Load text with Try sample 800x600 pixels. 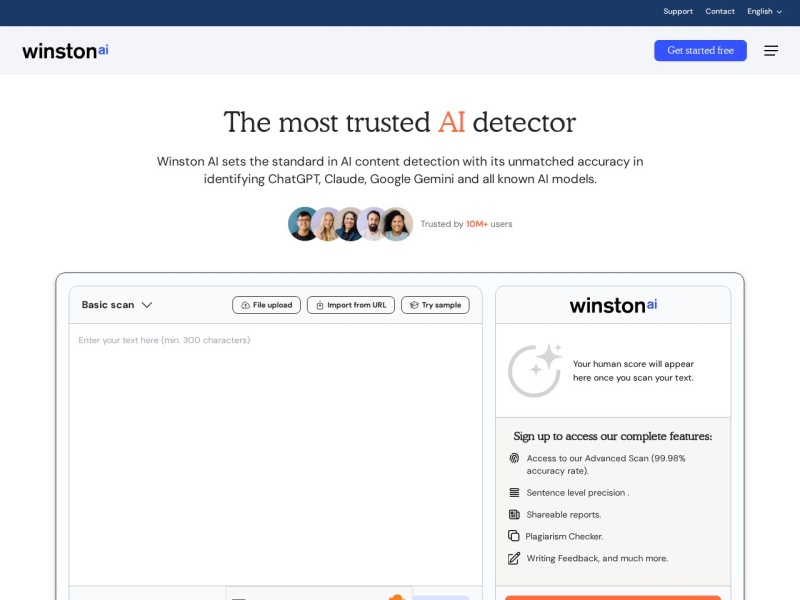[435, 305]
